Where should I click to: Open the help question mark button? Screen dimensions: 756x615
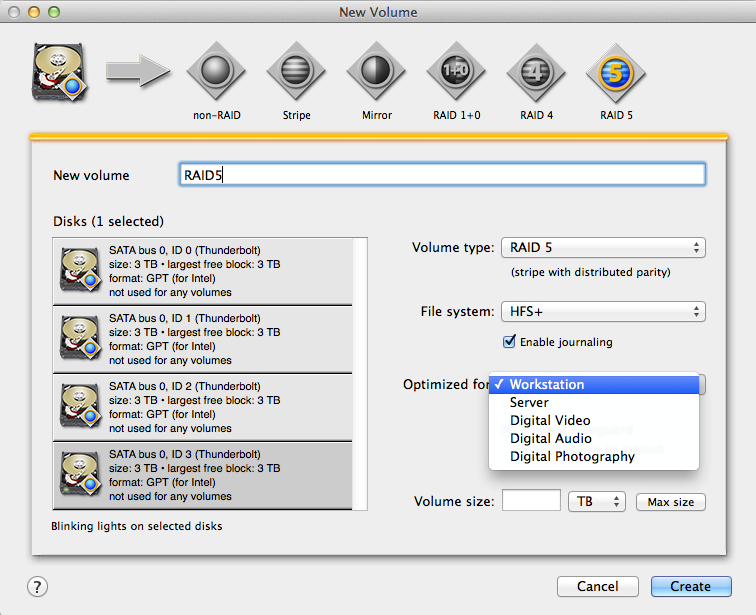pos(37,586)
